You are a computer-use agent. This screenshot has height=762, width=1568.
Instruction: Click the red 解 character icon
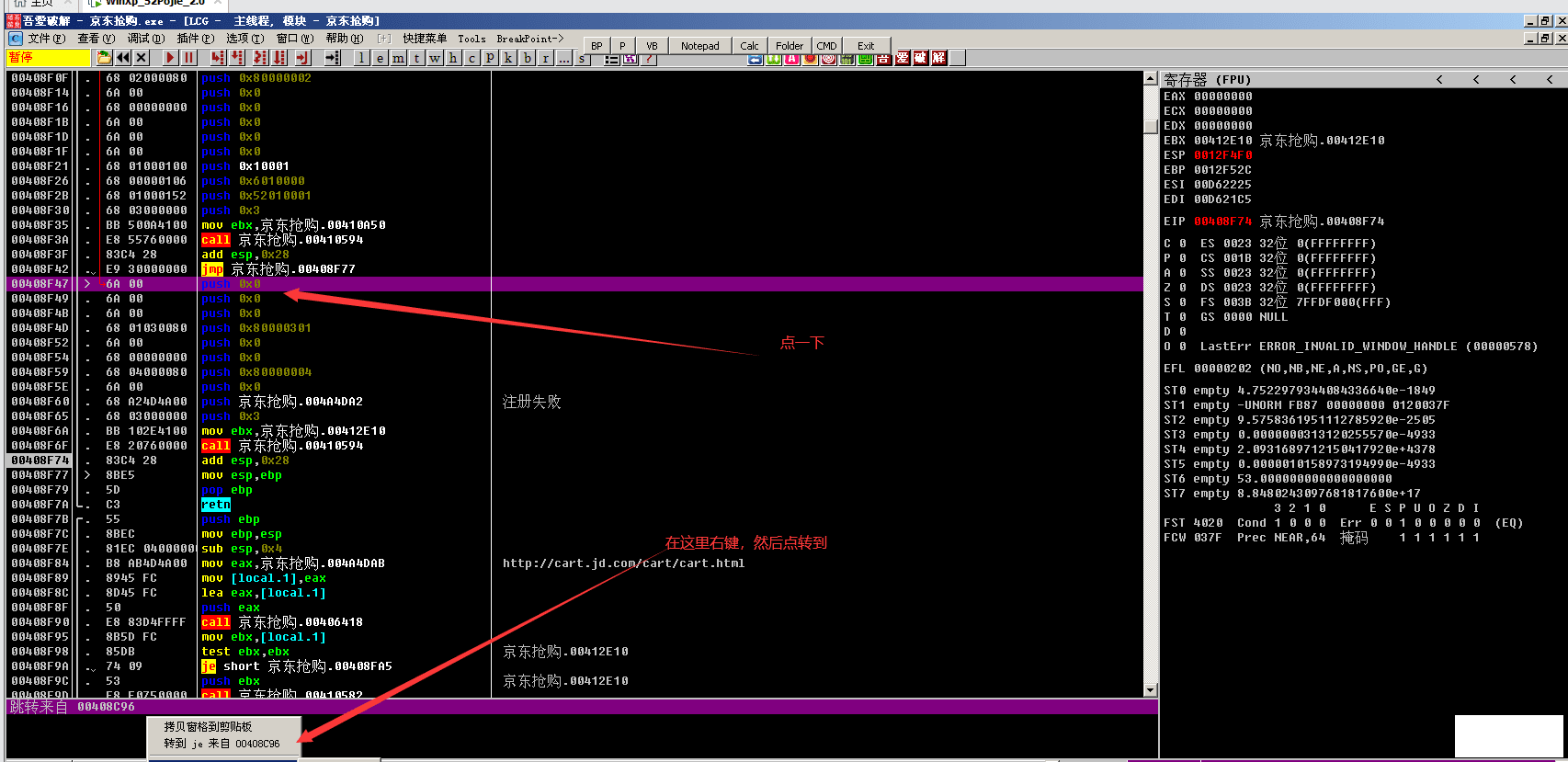(939, 58)
